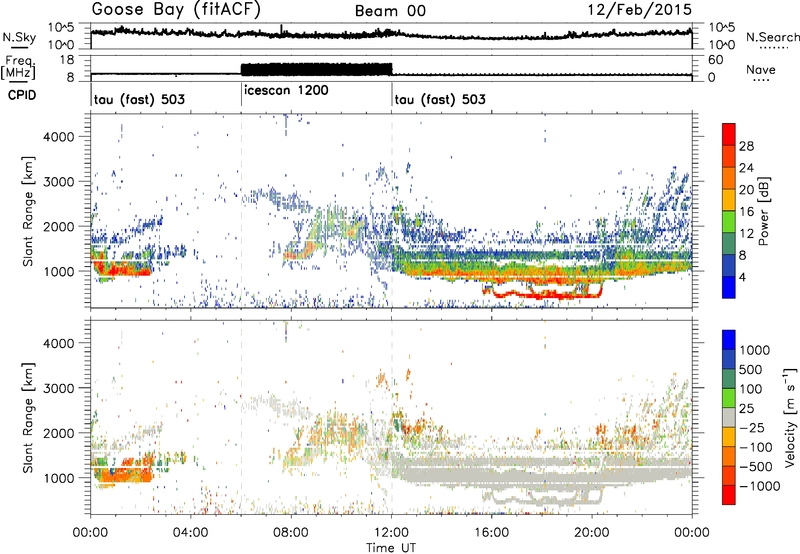Image resolution: width=800 pixels, height=554 pixels.
Task: Click the '4' tick on the power colorbar
Action: coord(742,277)
